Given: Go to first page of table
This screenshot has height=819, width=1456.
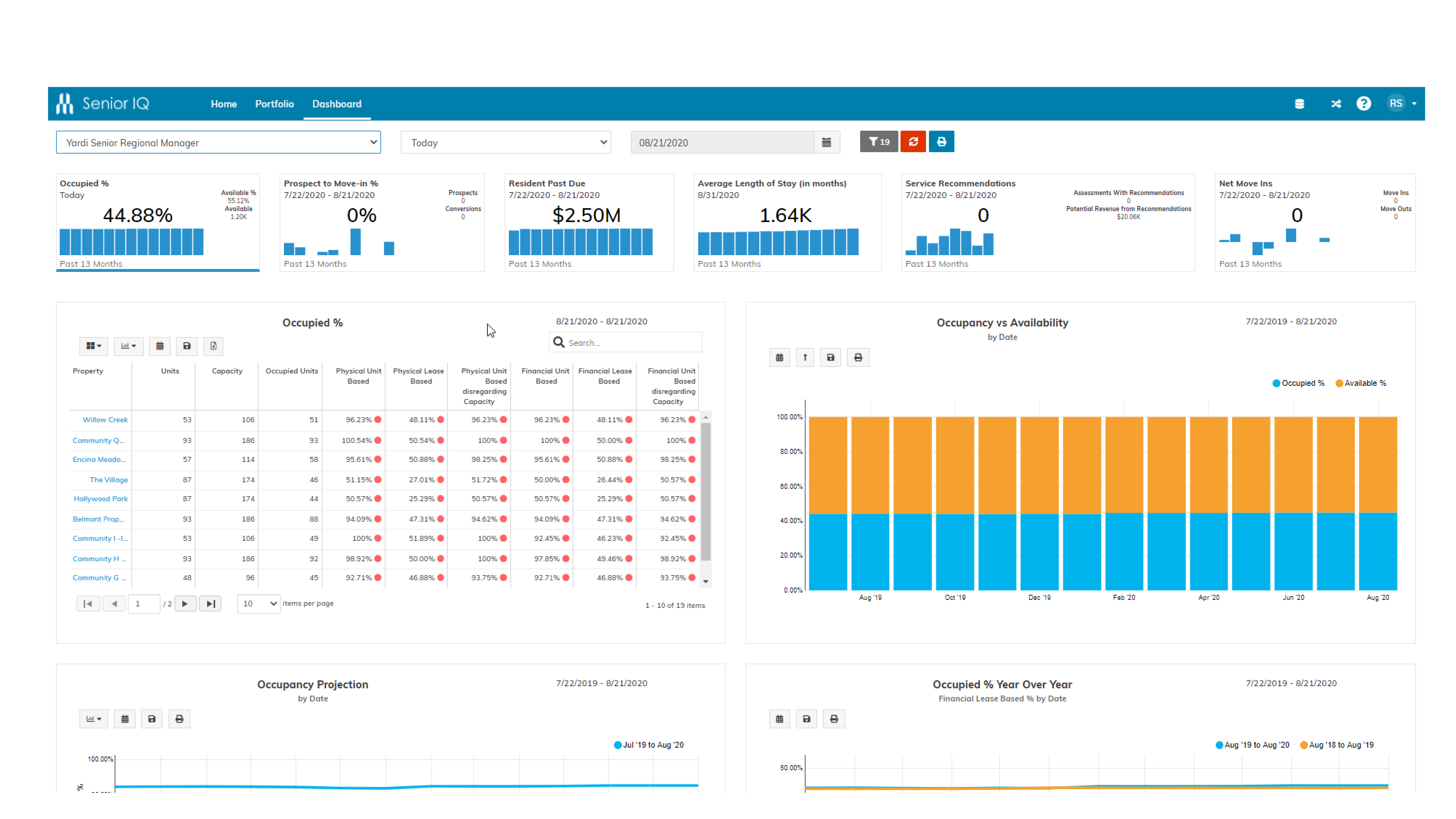Looking at the screenshot, I should pos(88,604).
